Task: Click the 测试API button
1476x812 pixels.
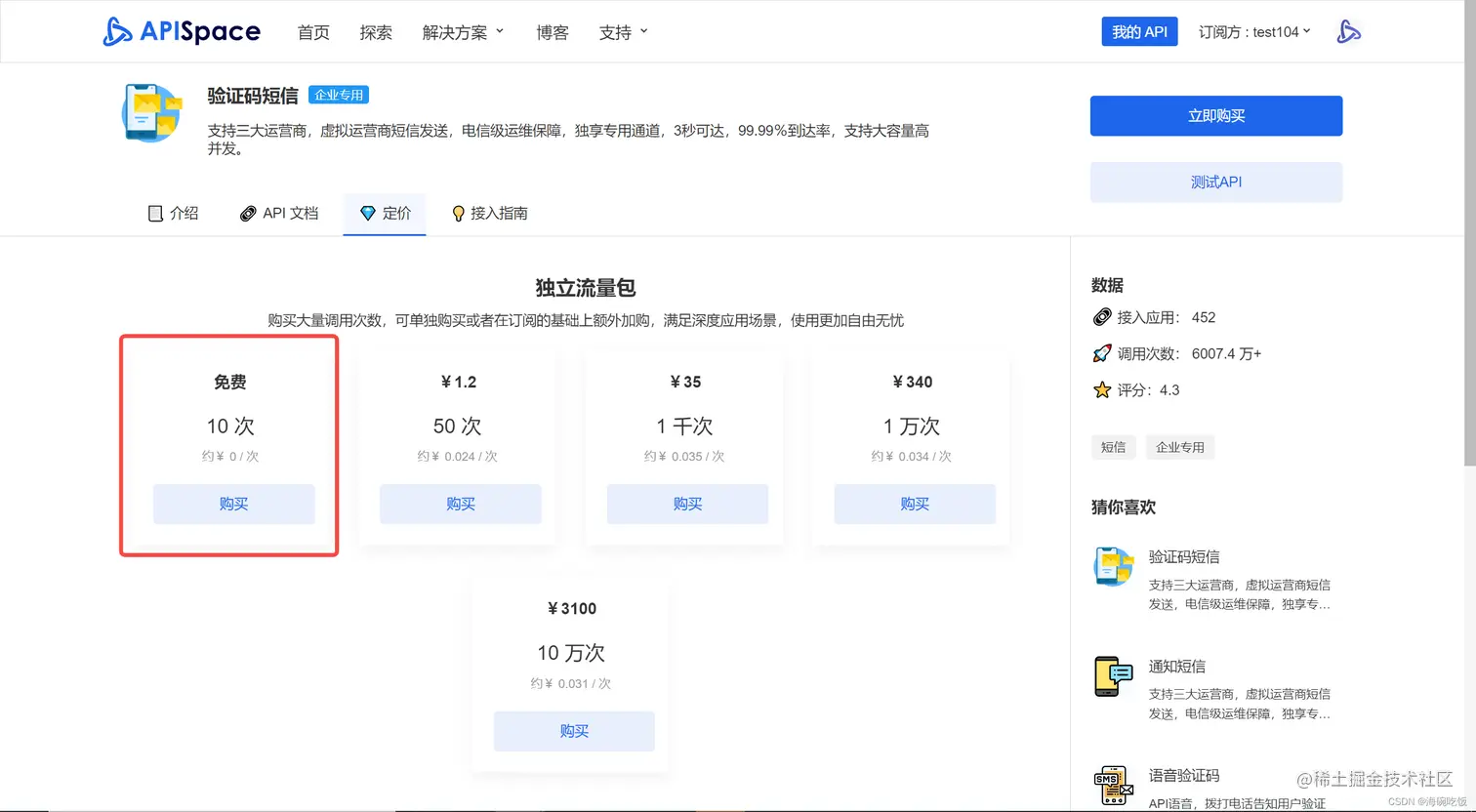Action: click(1215, 182)
